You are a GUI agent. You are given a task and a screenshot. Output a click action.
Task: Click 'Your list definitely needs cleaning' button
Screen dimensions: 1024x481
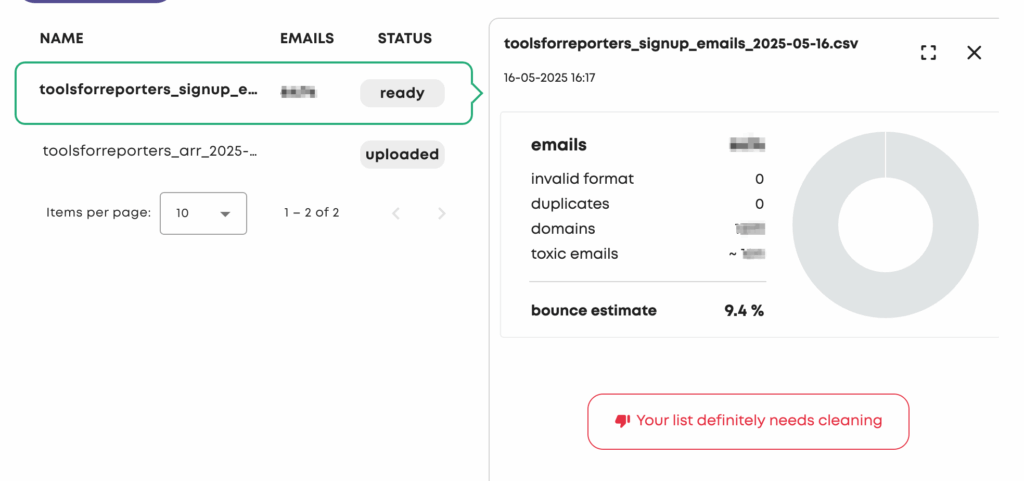point(748,421)
